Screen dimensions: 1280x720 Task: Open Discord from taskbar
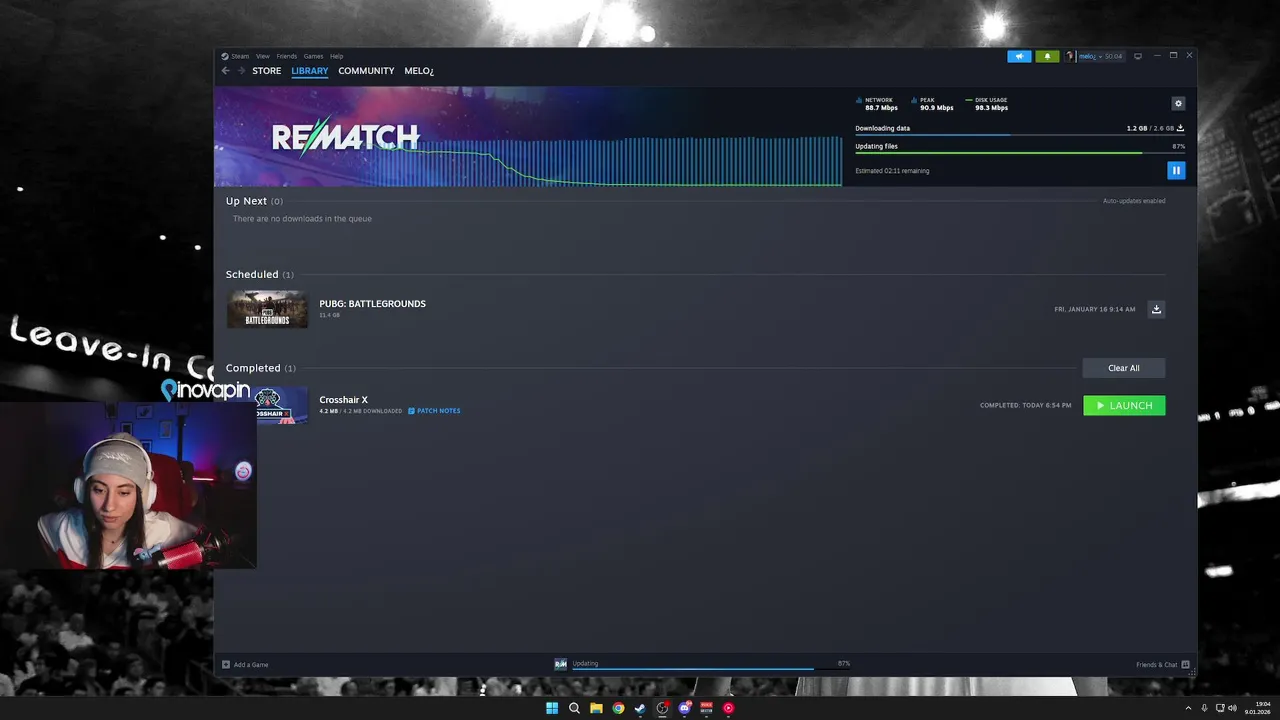[684, 708]
